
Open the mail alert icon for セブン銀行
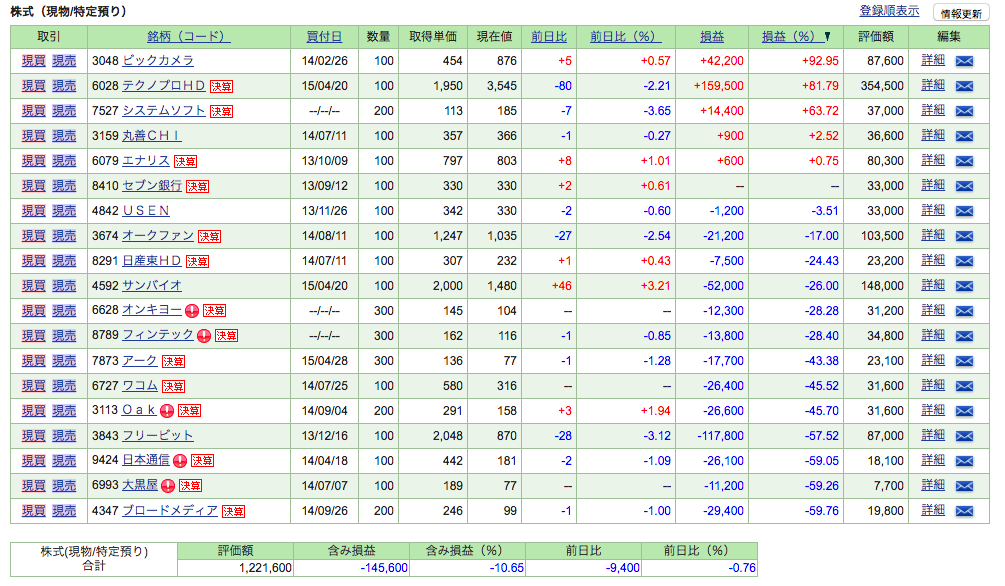coord(964,186)
